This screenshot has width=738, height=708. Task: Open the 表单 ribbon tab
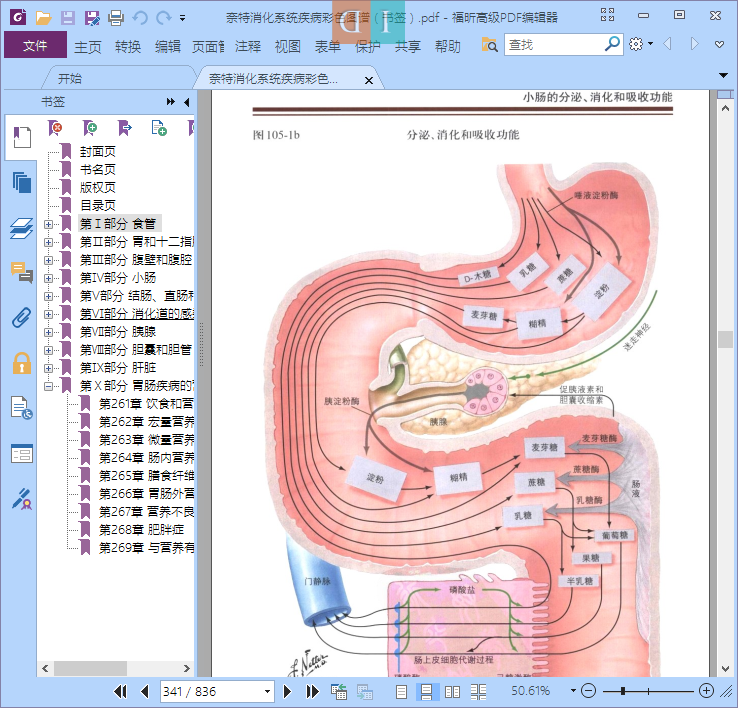pyautogui.click(x=328, y=47)
